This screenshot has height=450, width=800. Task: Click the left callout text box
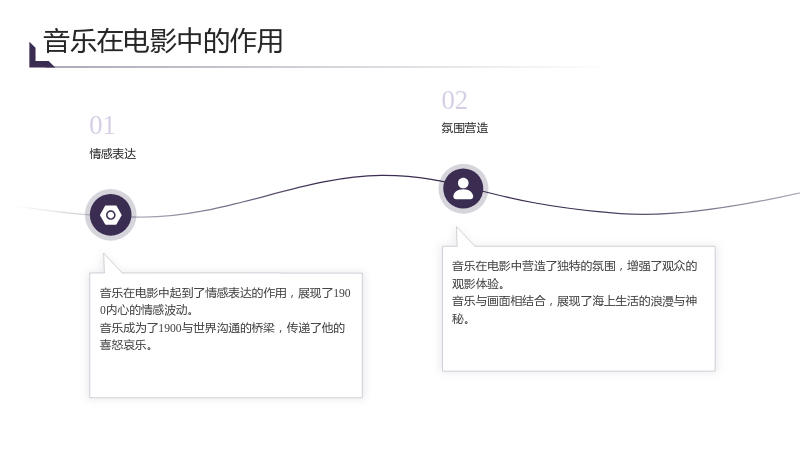(226, 335)
